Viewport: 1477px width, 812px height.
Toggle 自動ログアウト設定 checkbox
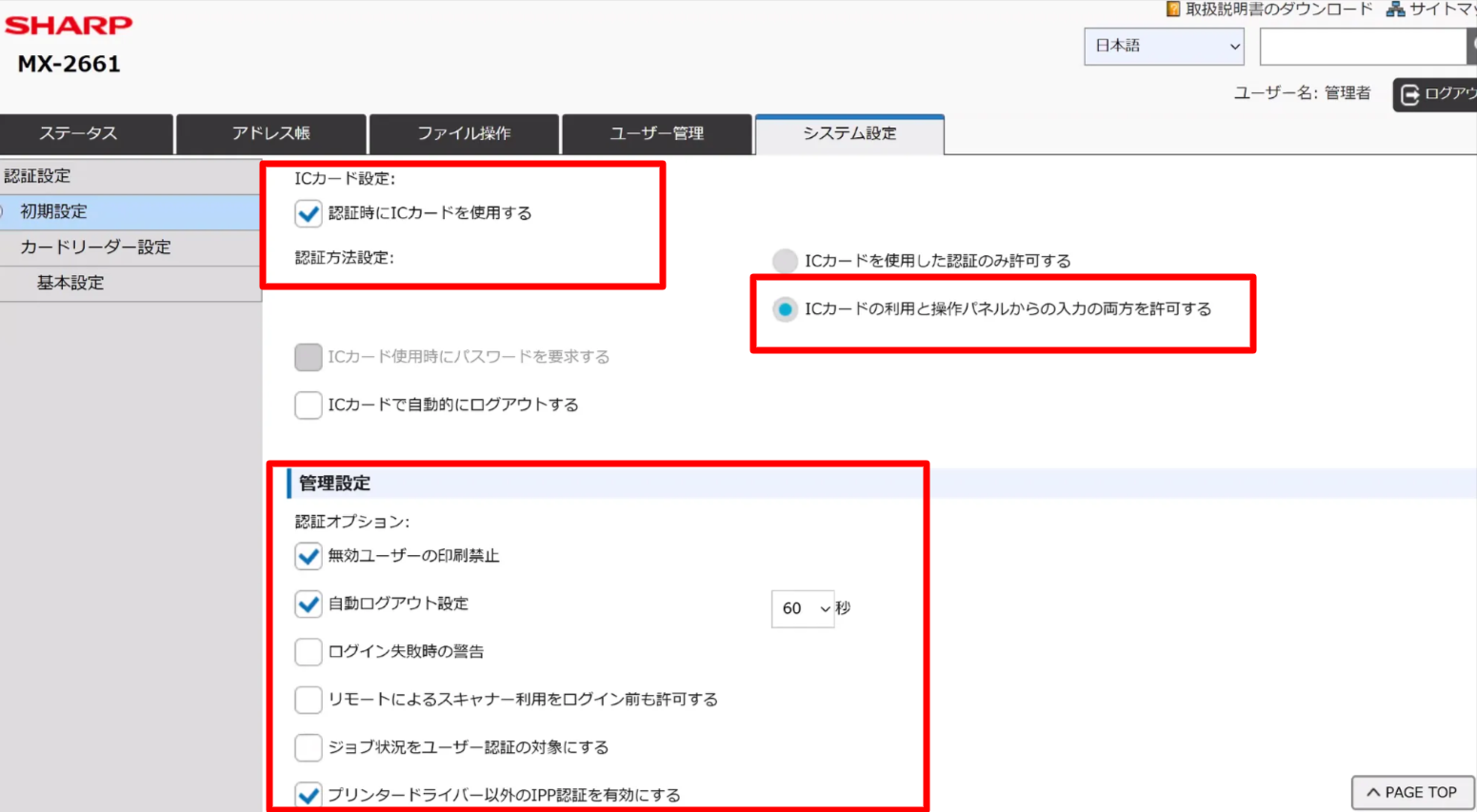pos(308,604)
